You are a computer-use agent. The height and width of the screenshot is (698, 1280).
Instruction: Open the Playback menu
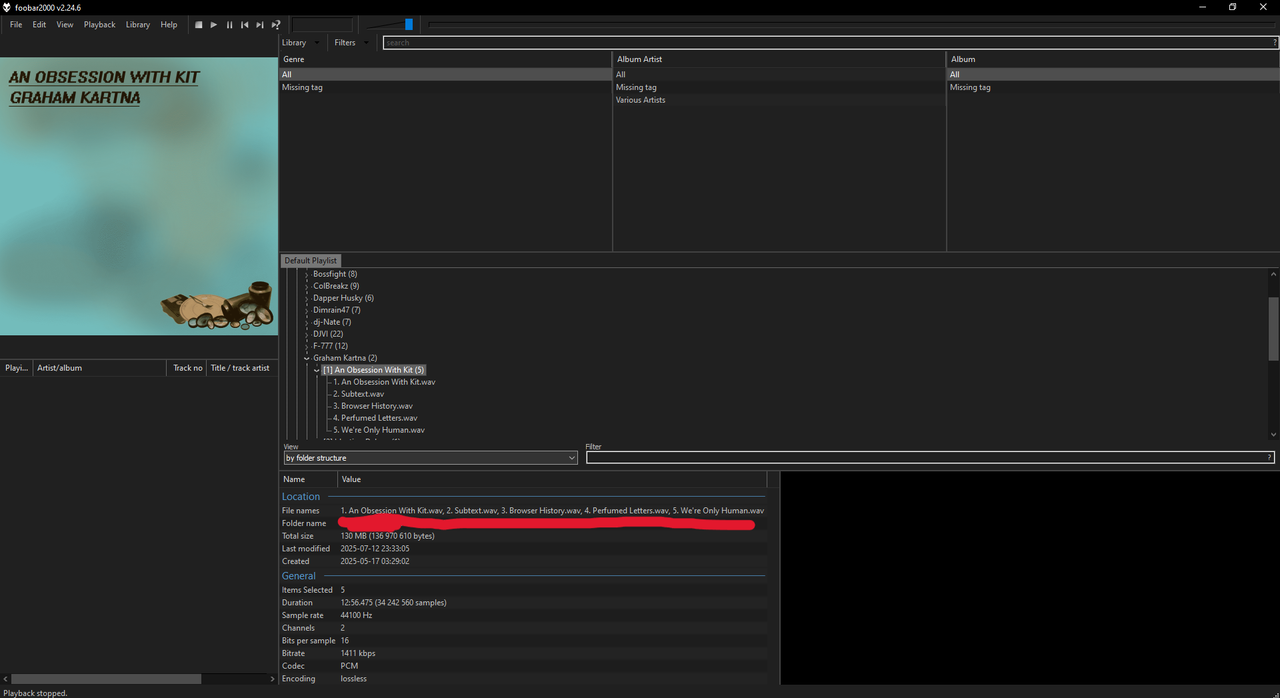[99, 25]
